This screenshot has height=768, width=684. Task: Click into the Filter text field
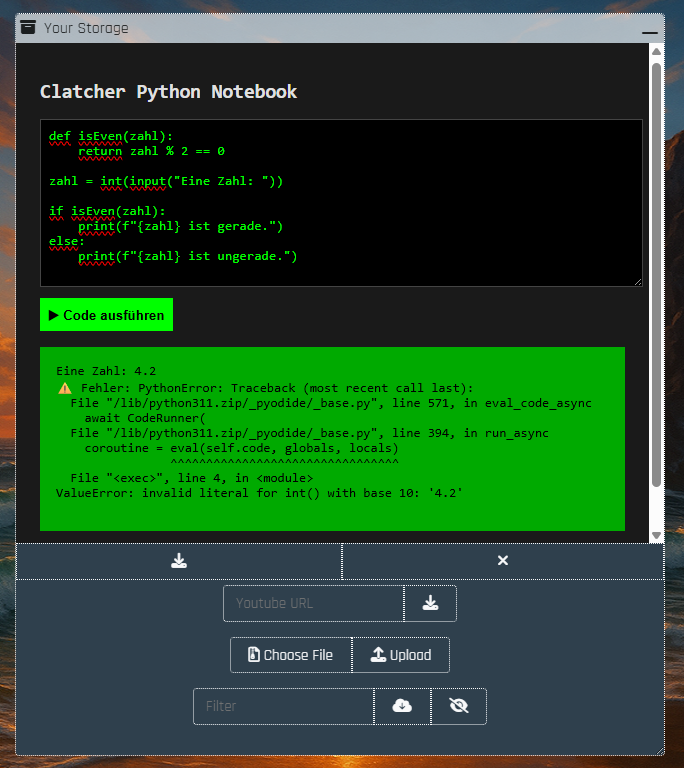click(284, 706)
